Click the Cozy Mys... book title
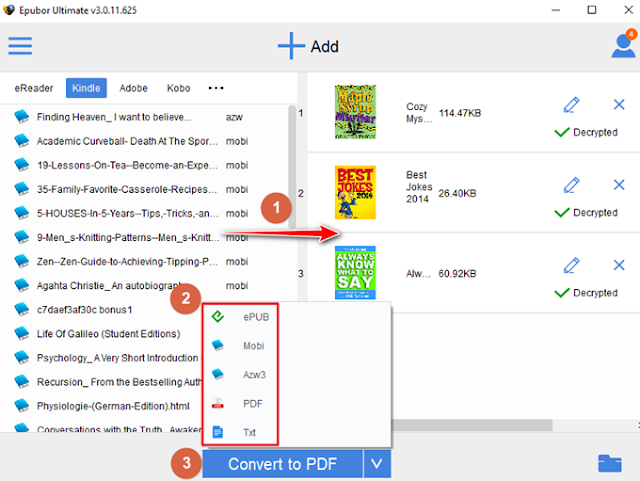The width and height of the screenshot is (640, 481). pyautogui.click(x=418, y=112)
